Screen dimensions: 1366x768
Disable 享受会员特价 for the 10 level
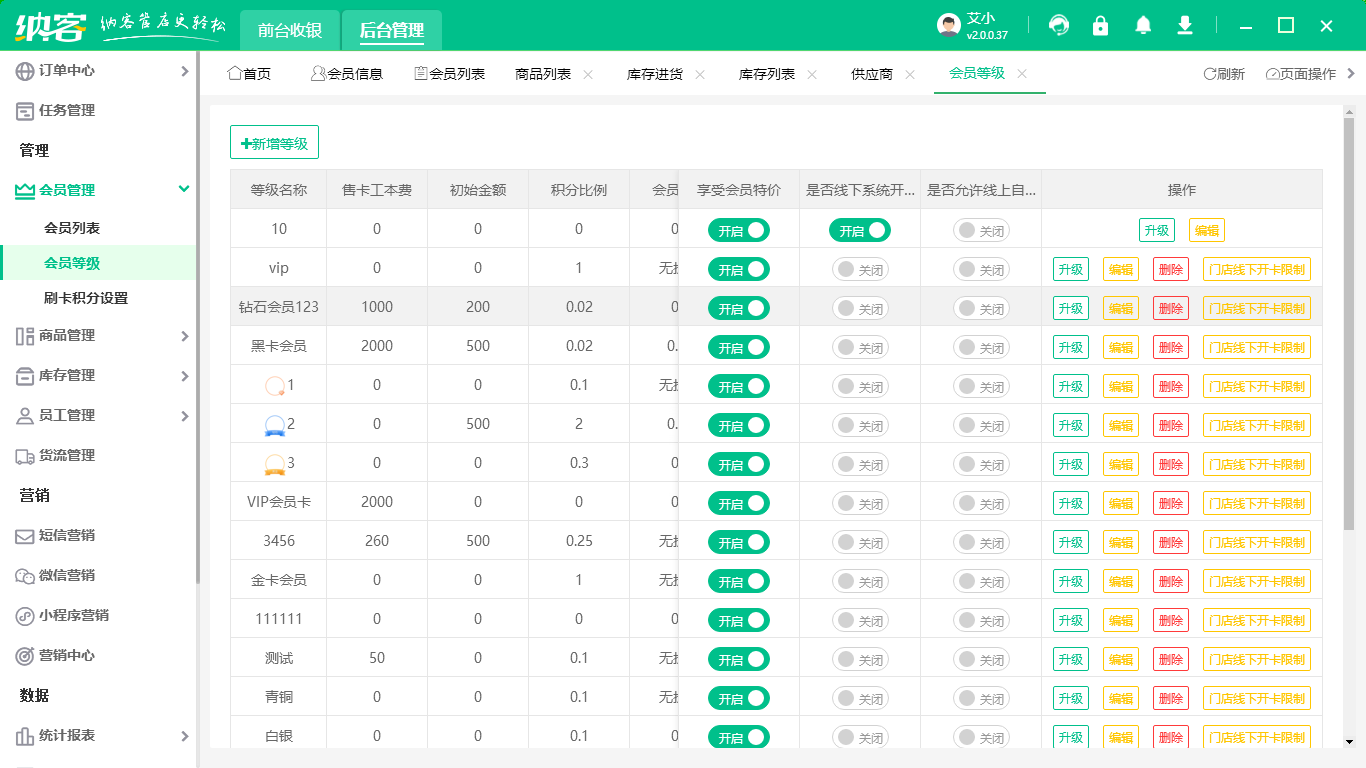738,230
